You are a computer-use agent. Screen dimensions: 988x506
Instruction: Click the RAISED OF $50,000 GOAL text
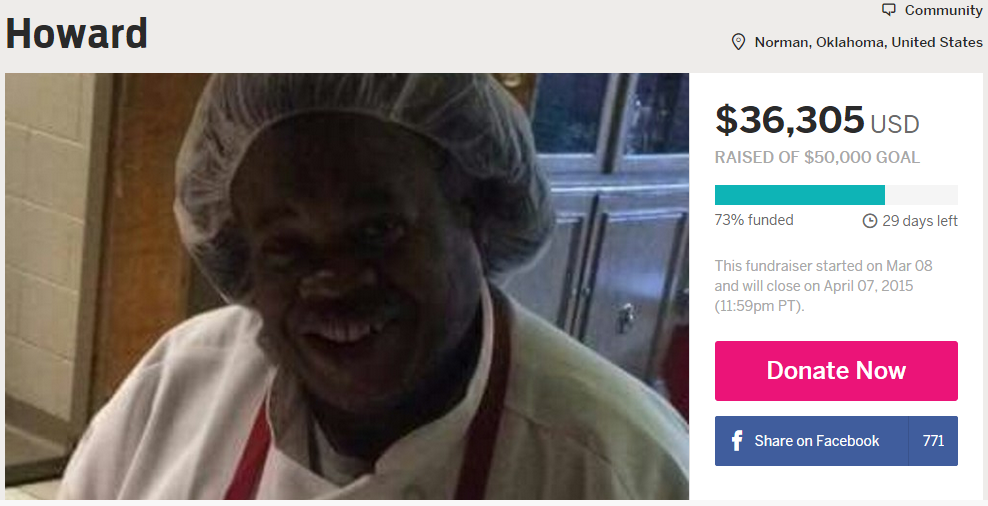817,158
